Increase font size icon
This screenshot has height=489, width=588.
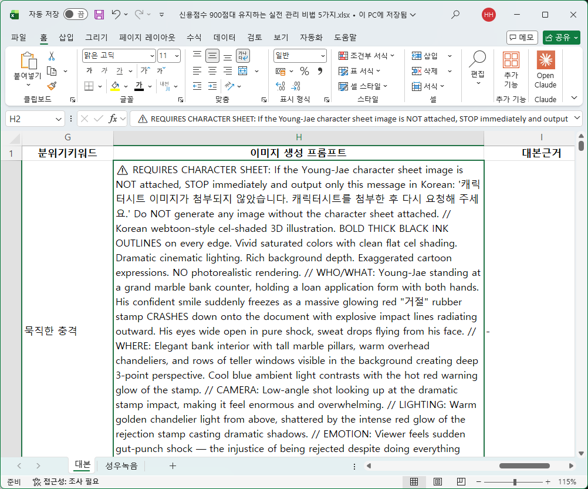[x=146, y=70]
